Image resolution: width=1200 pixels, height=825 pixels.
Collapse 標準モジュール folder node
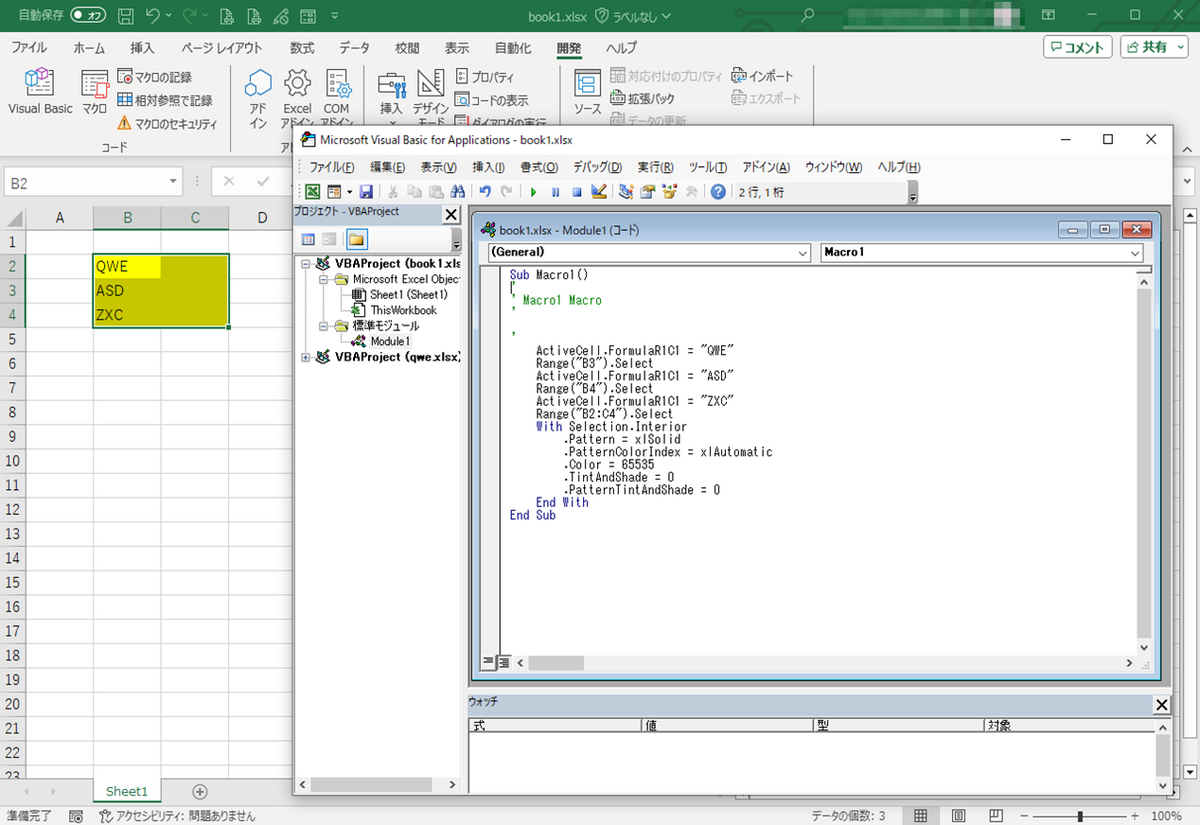(323, 326)
